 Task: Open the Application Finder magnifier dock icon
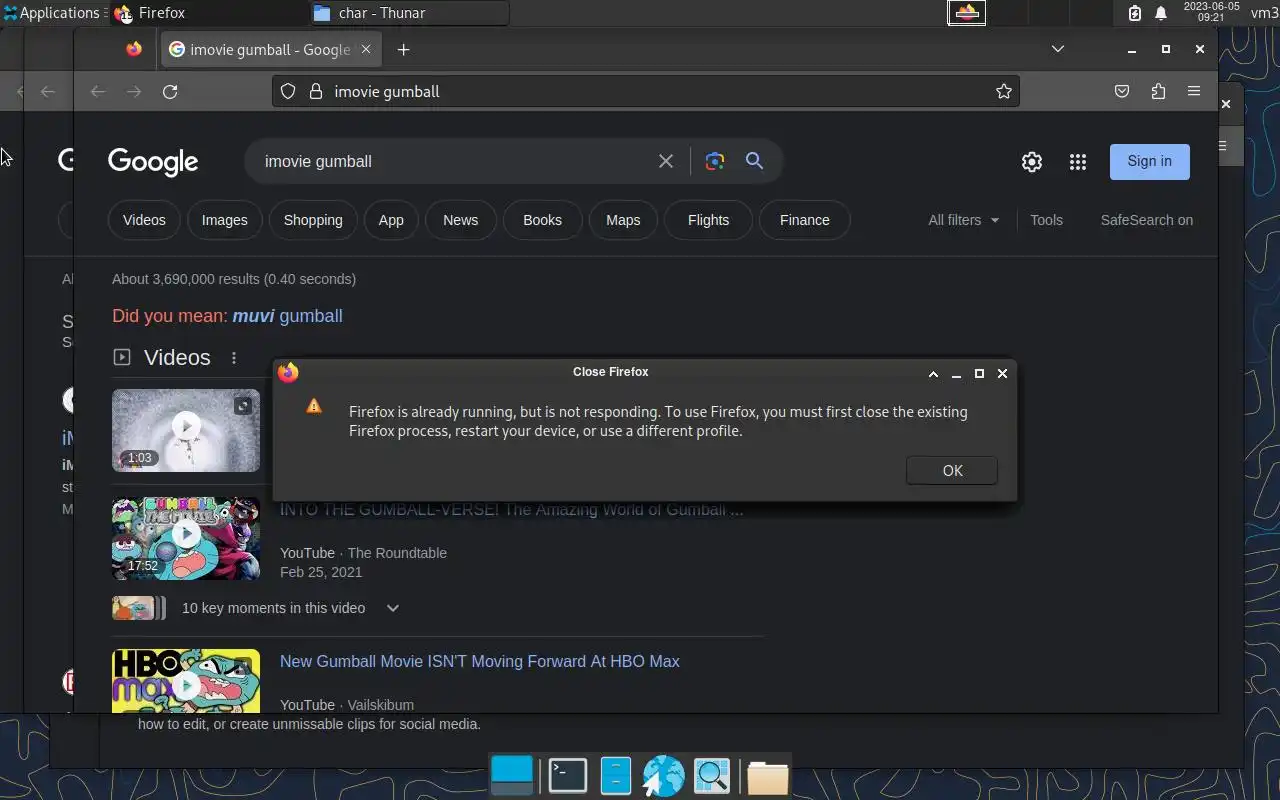[x=712, y=776]
